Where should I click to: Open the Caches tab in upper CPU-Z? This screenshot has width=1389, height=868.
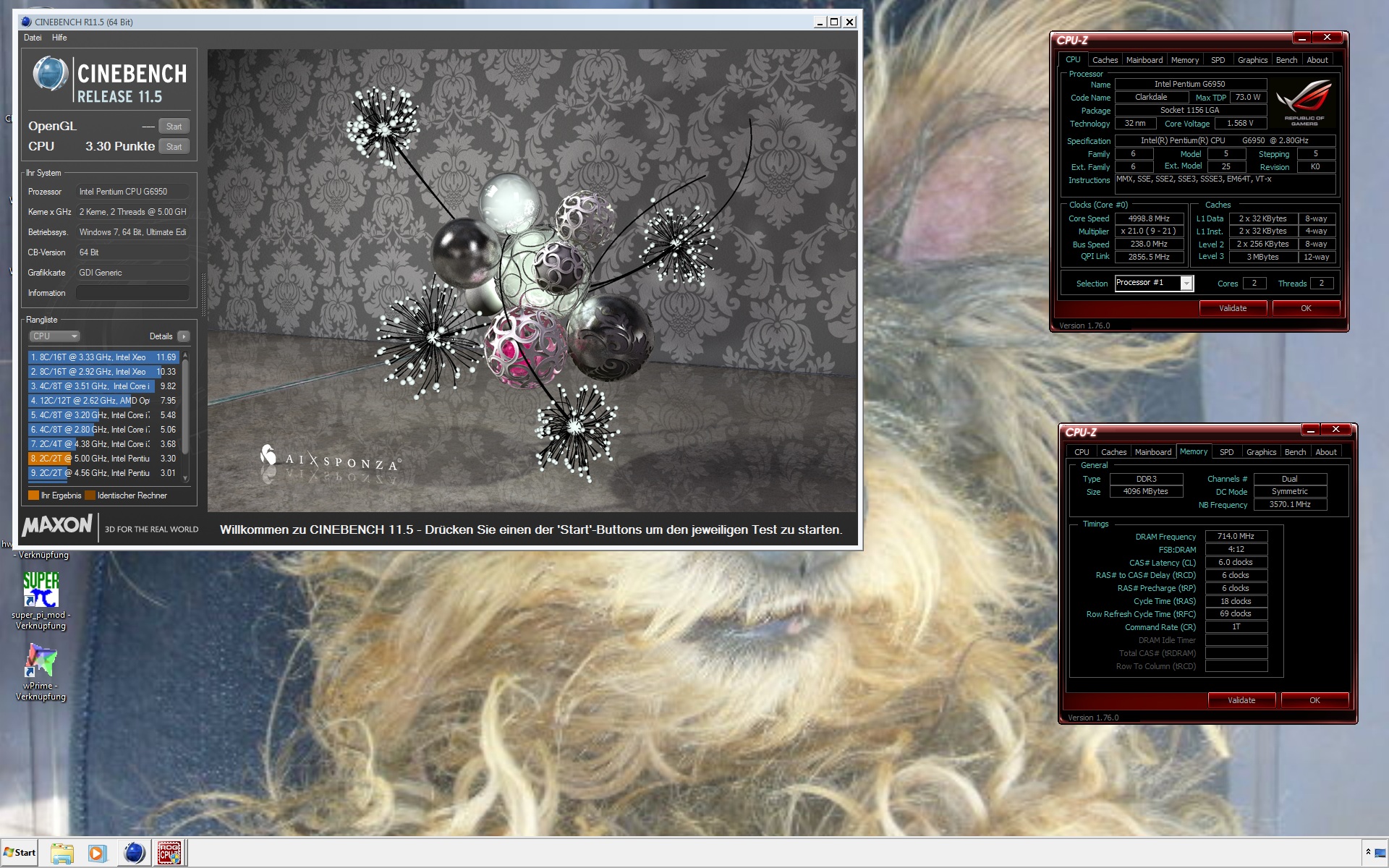tap(1105, 60)
